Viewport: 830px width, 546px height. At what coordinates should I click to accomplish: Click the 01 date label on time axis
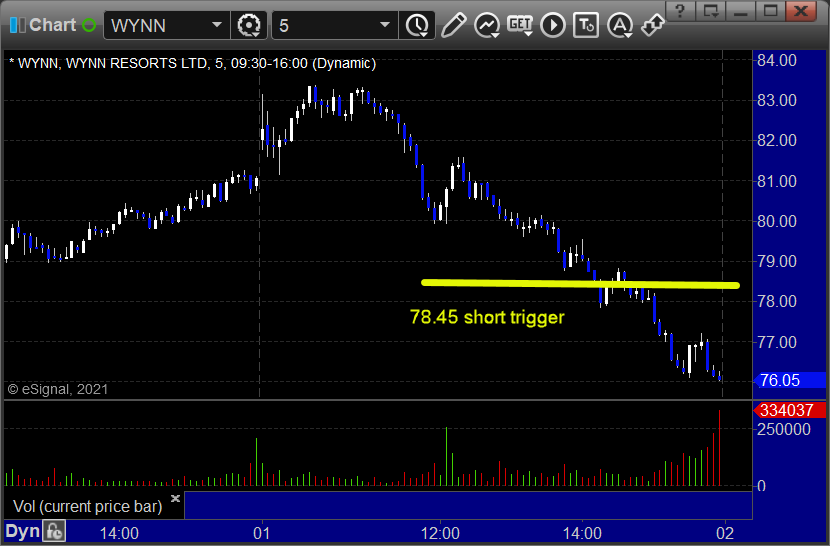coord(261,533)
